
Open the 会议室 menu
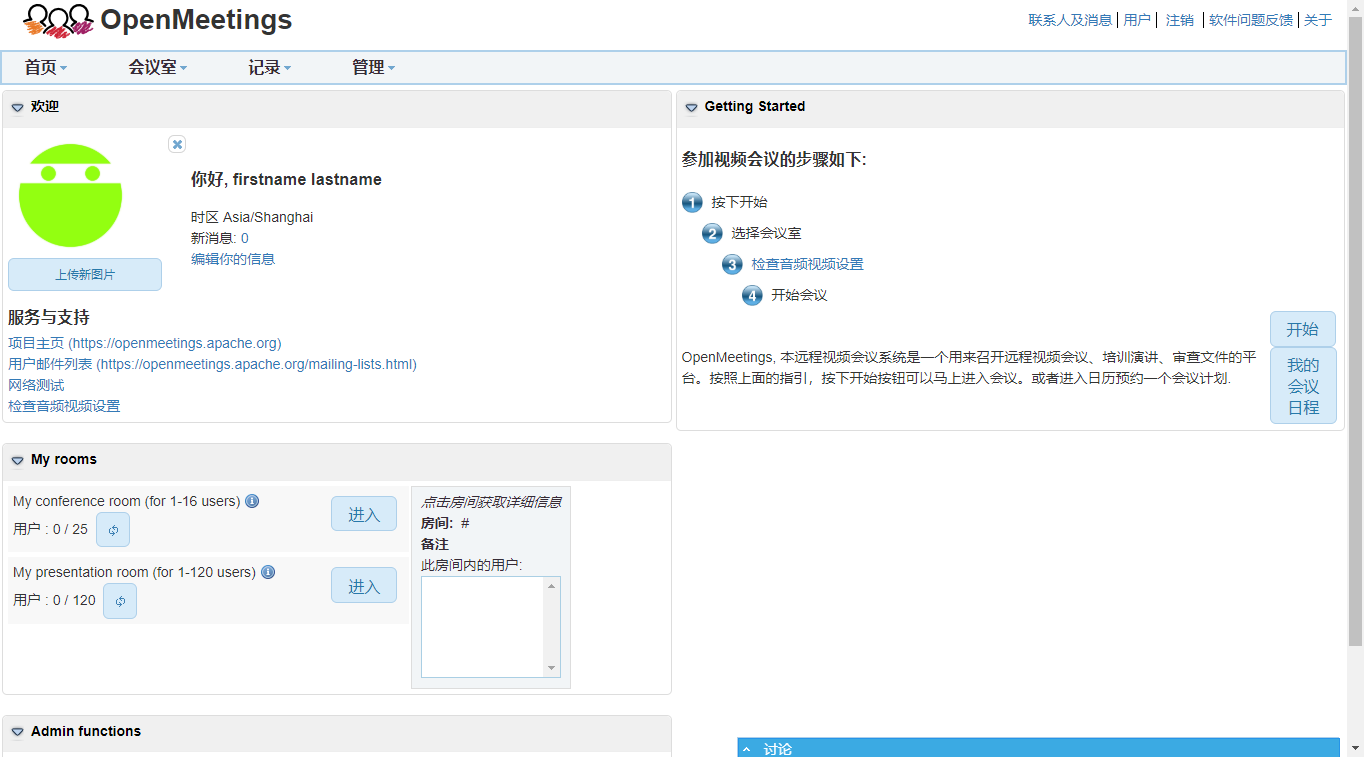point(158,67)
